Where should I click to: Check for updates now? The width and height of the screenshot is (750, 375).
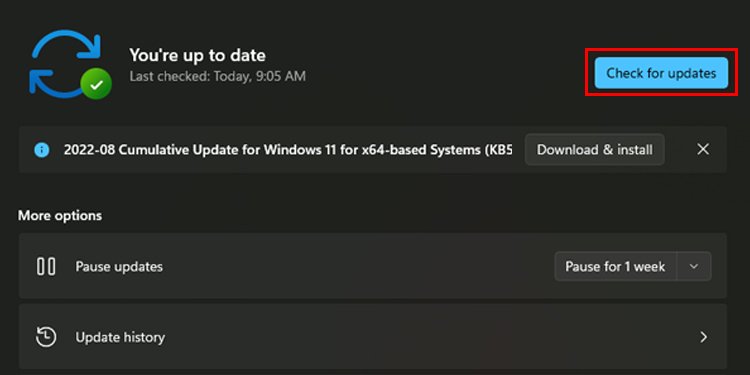click(661, 73)
